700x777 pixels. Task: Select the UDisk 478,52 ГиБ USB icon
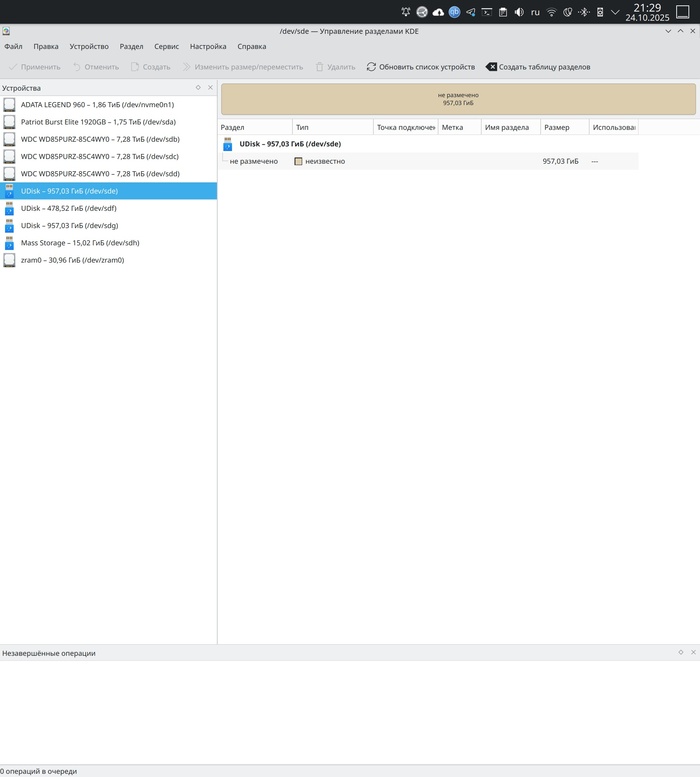[10, 208]
